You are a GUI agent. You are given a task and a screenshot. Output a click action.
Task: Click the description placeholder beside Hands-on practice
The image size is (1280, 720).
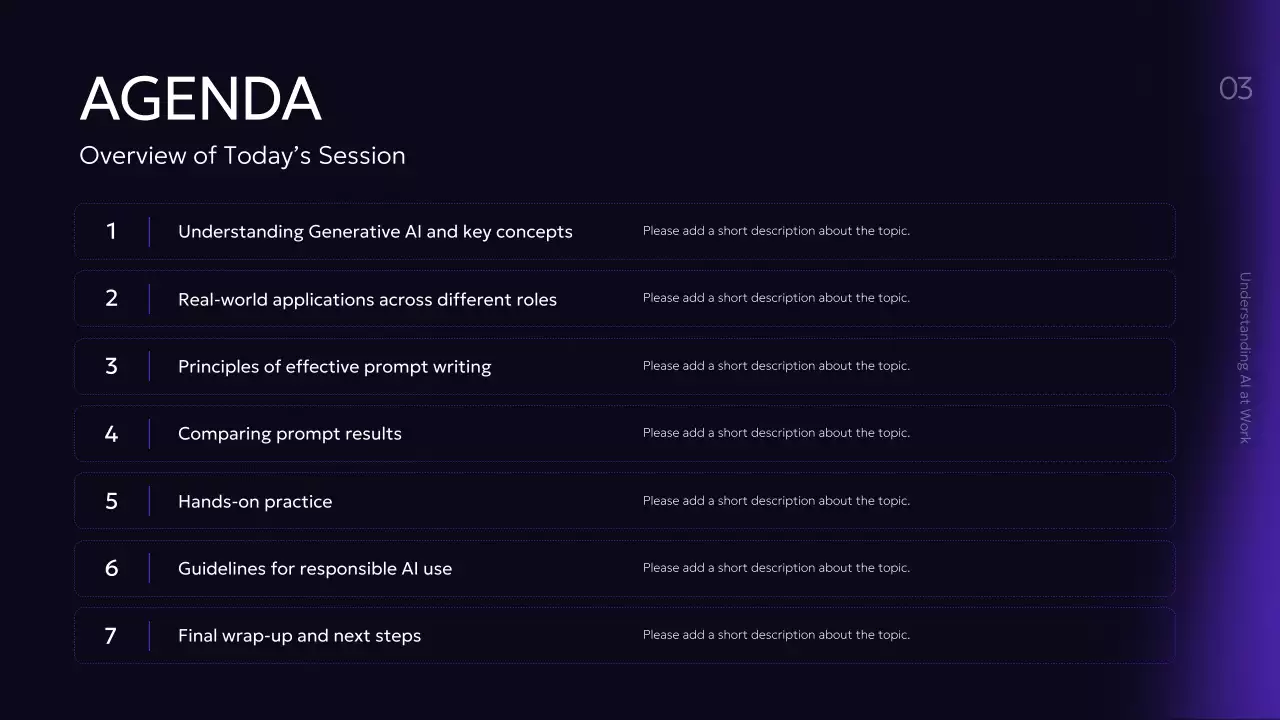pos(776,501)
